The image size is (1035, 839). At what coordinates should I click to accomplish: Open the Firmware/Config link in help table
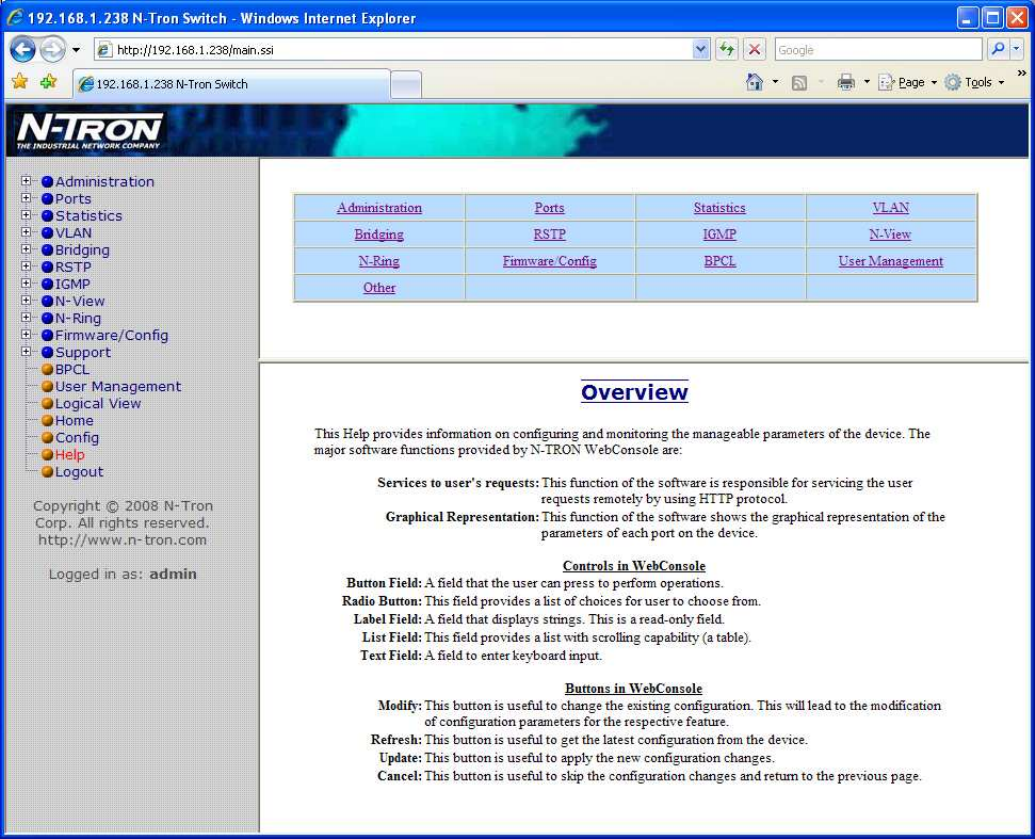549,261
